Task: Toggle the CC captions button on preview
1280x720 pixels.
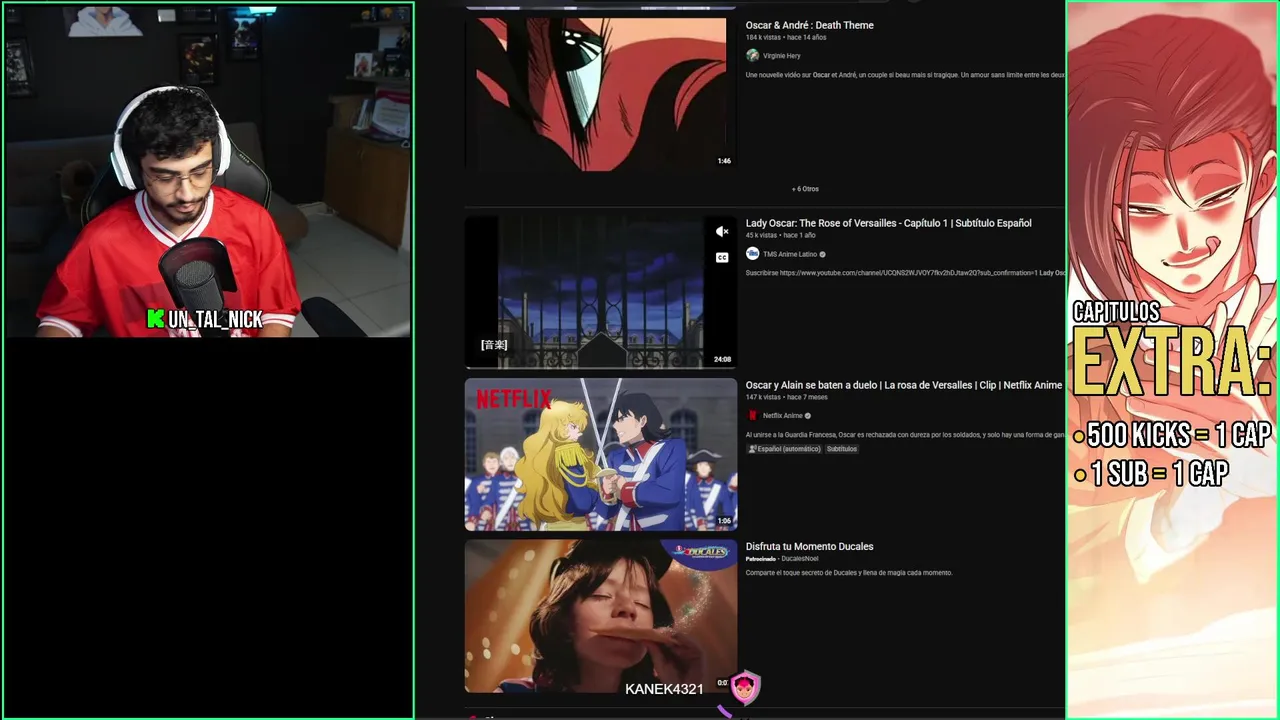Action: click(x=722, y=258)
